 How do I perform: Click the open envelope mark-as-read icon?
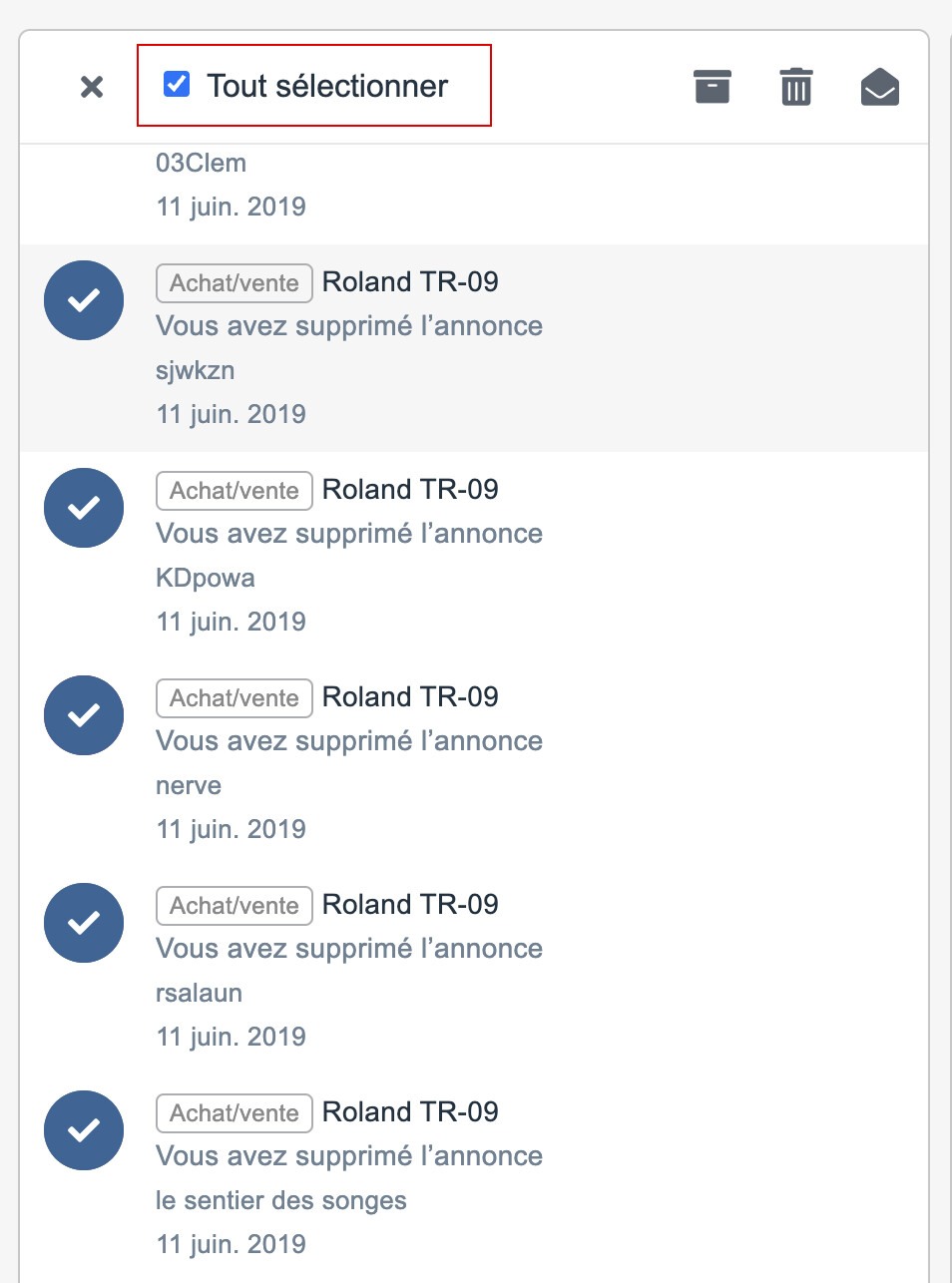click(x=879, y=87)
